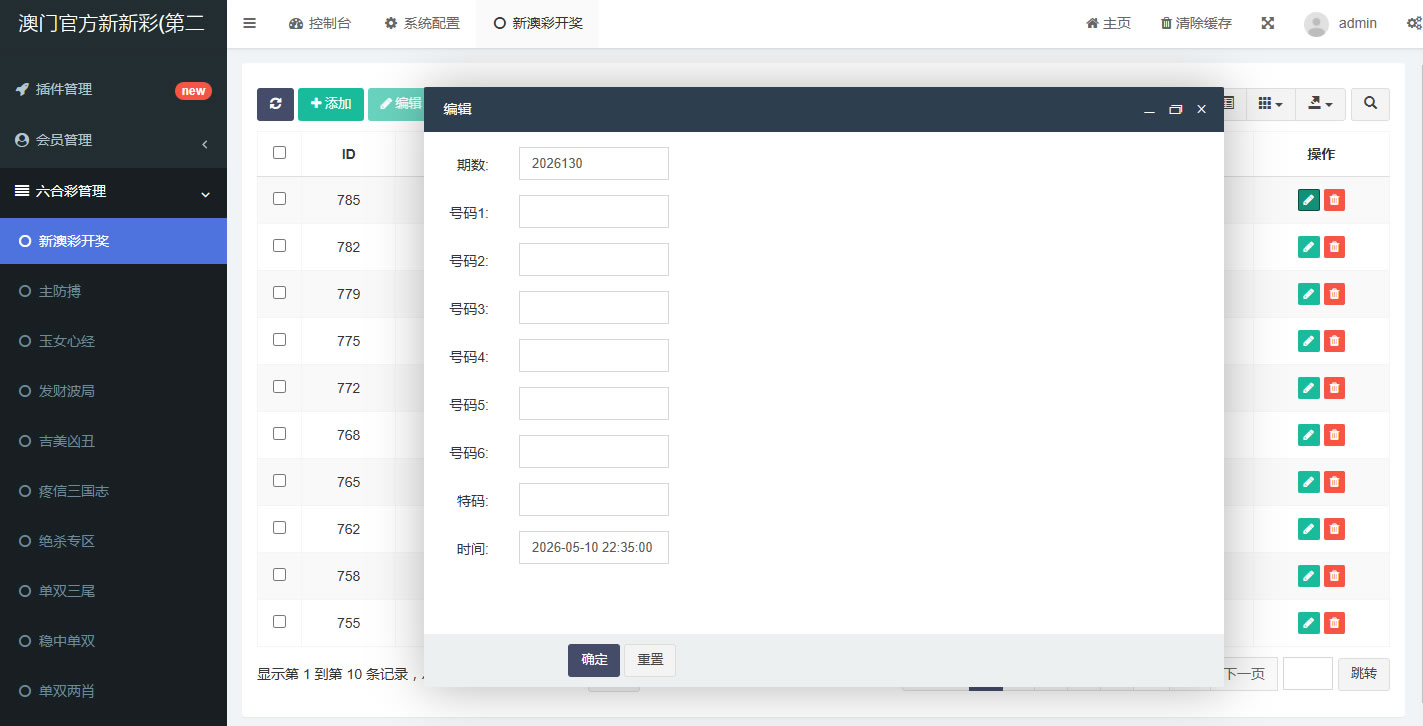Collapse the 六合彩管理 sidebar section
1423x726 pixels.
[113, 191]
